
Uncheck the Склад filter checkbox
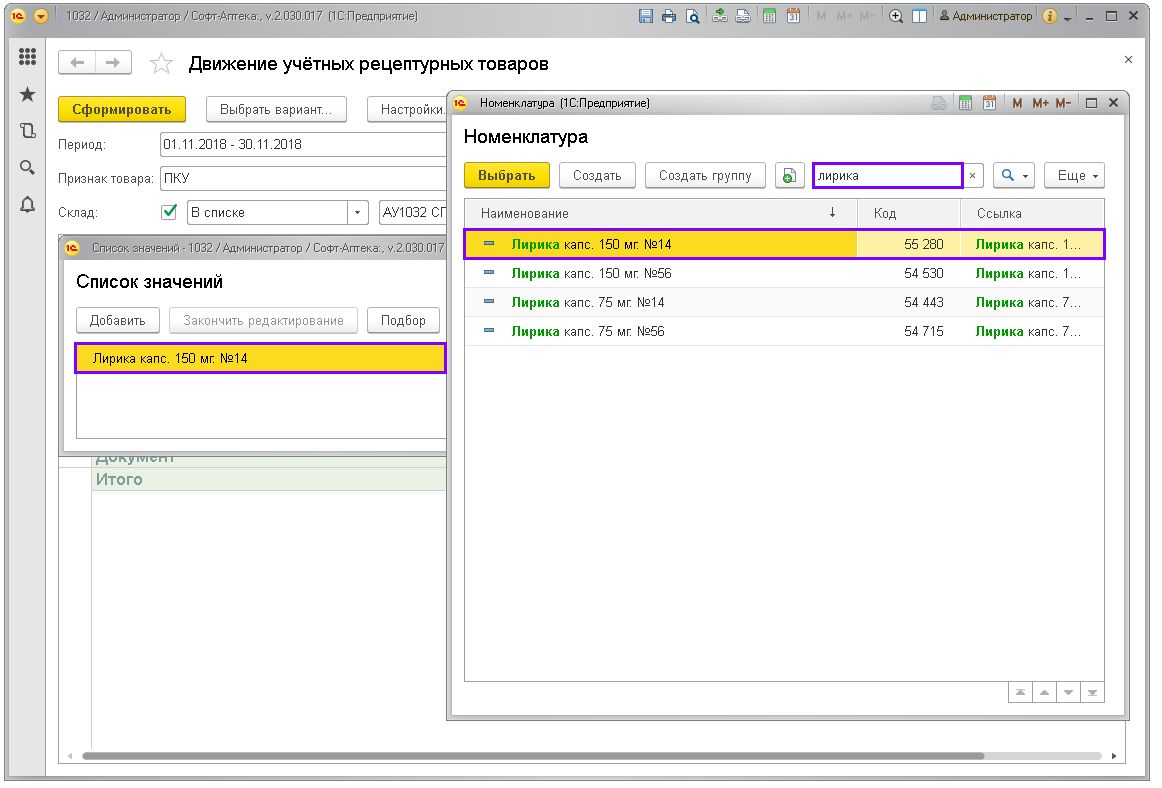(169, 212)
